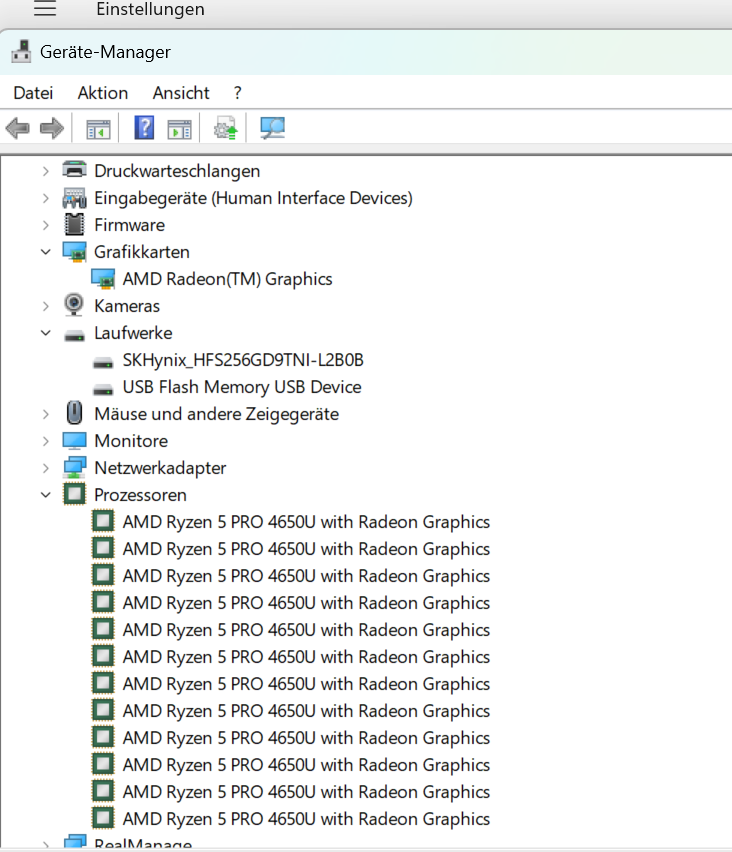Click the Netzwerkadapter network icon
732x852 pixels.
coord(74,468)
